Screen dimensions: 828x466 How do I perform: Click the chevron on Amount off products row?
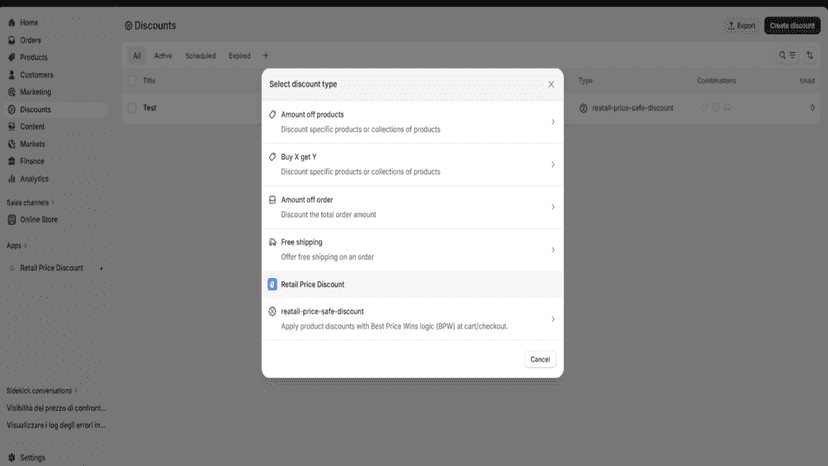click(553, 122)
